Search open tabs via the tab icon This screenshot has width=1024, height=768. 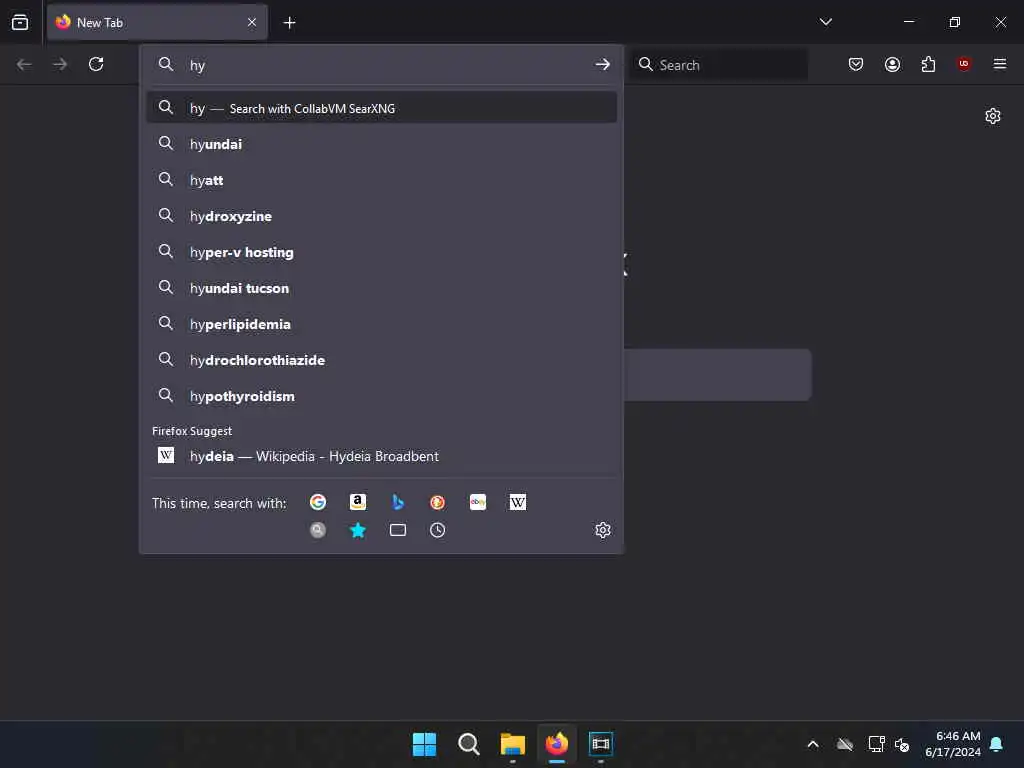click(398, 530)
